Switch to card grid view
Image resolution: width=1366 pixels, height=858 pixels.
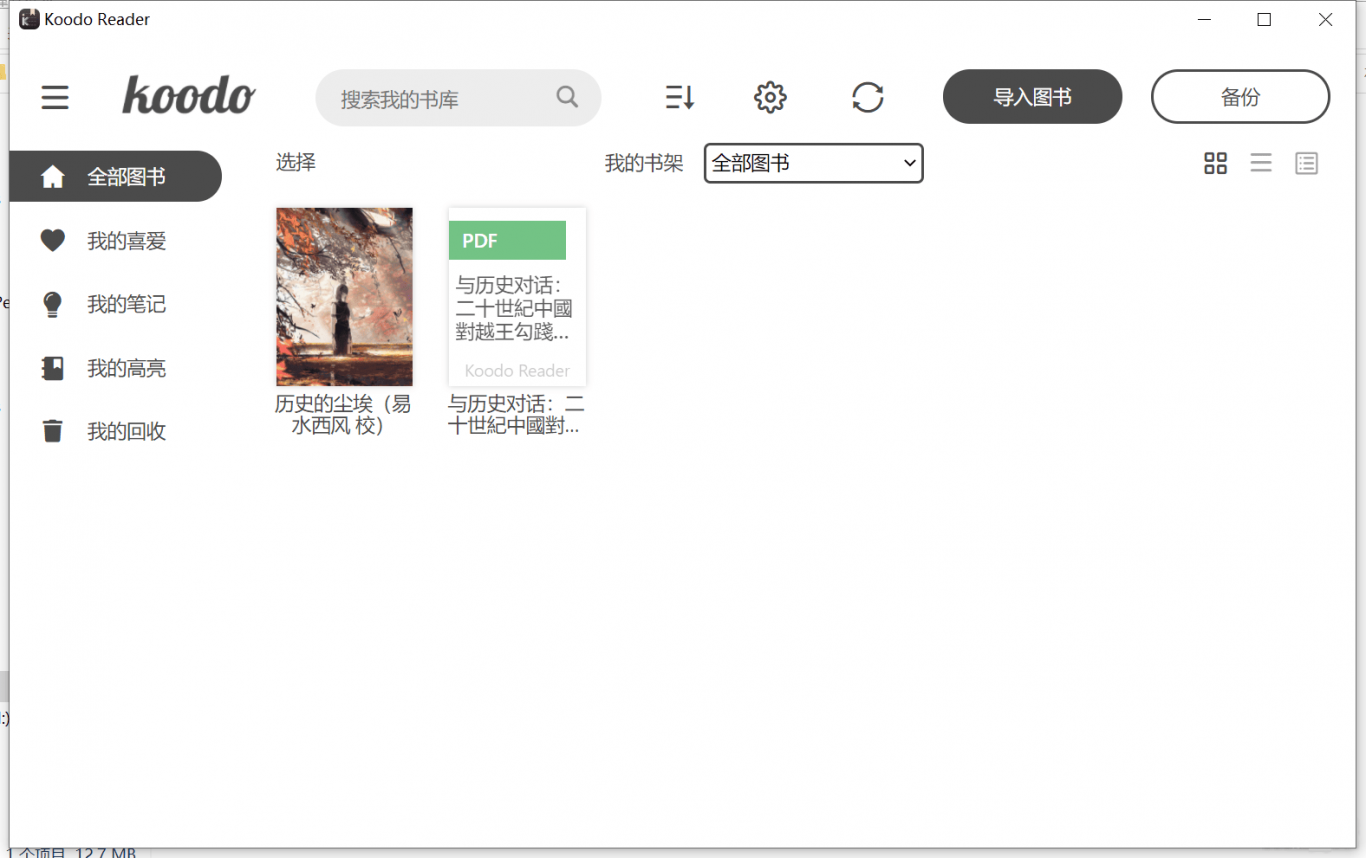click(1215, 163)
